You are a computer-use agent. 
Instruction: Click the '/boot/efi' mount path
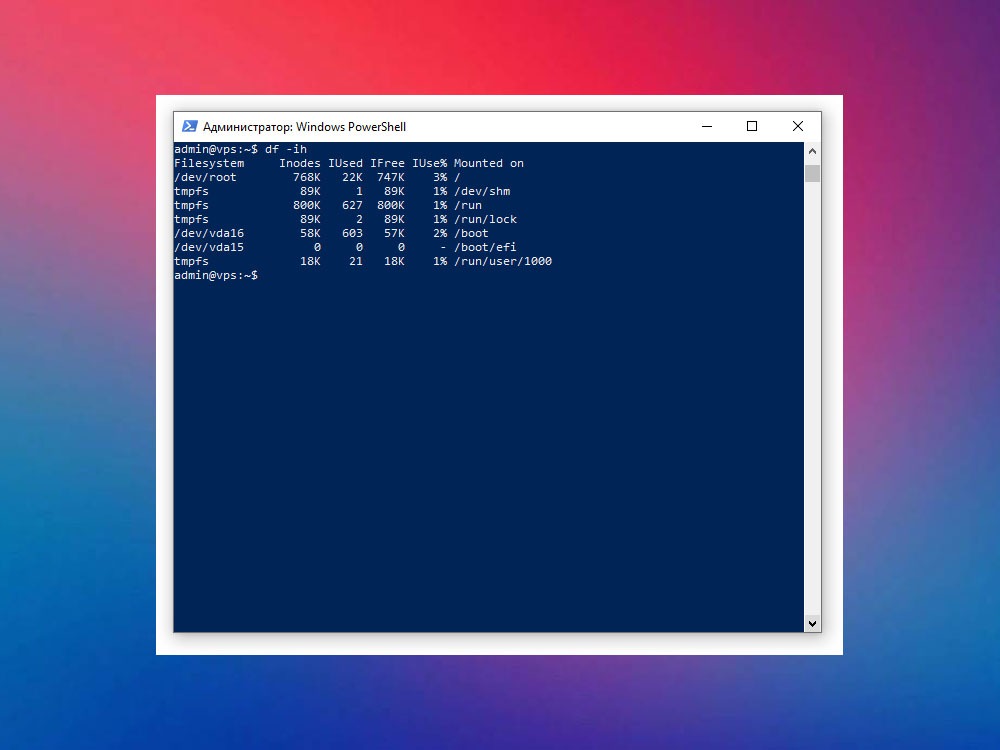coord(485,247)
